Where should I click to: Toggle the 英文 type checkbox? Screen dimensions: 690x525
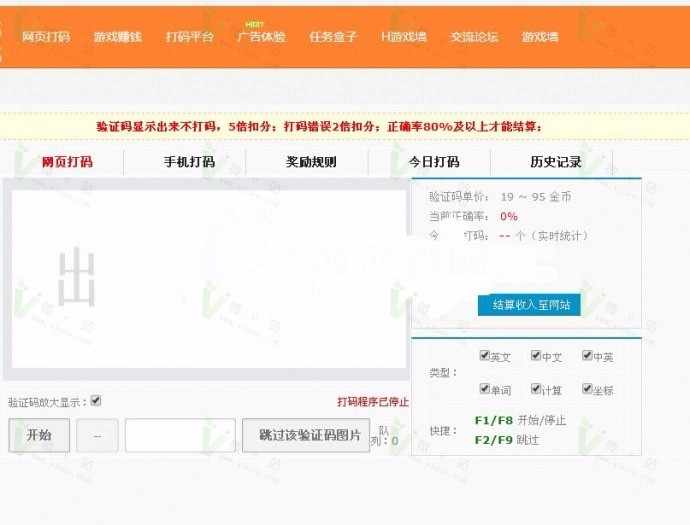(x=484, y=355)
